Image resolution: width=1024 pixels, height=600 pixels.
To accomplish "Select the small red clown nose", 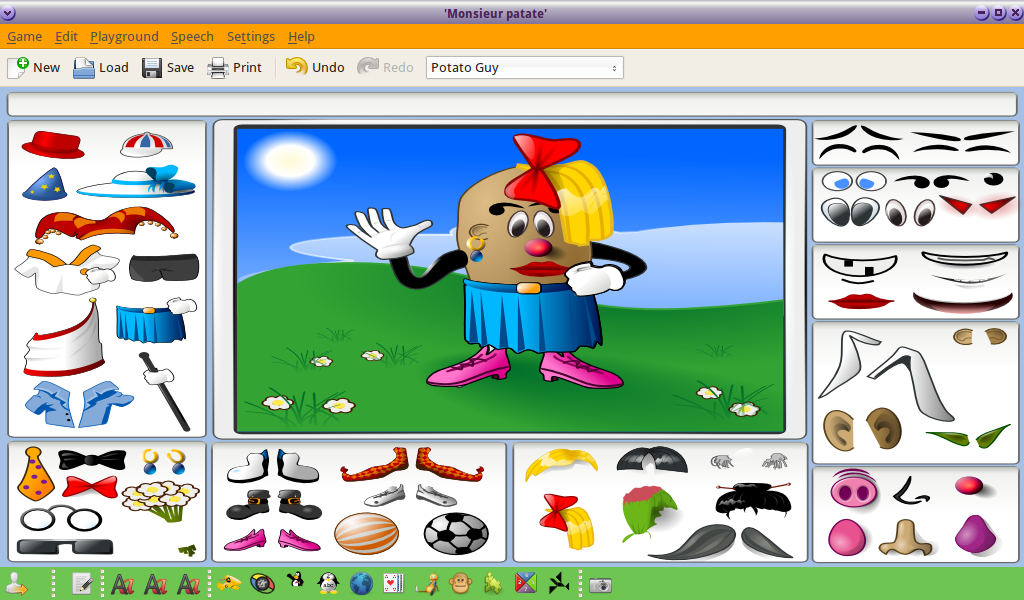I will 970,486.
